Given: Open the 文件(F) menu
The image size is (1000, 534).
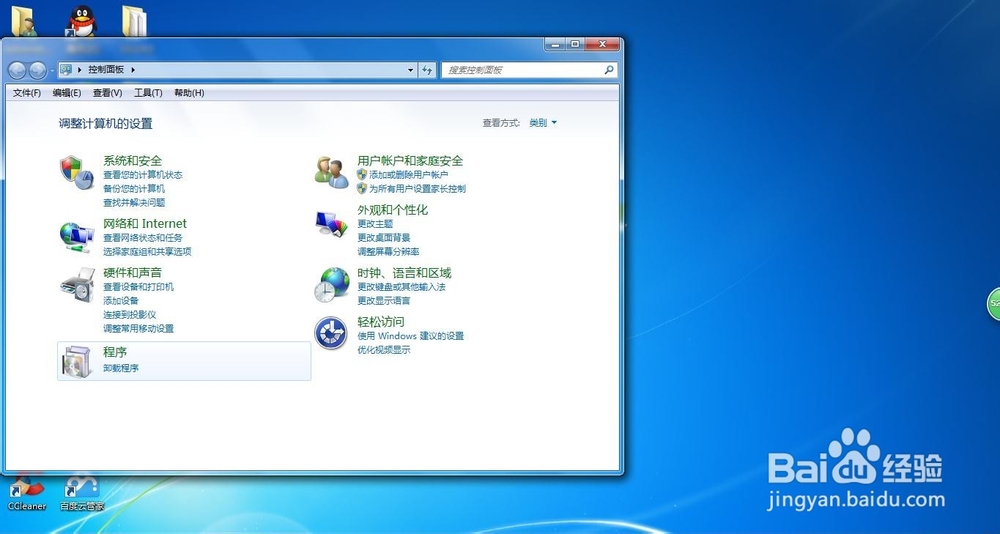Looking at the screenshot, I should click(x=27, y=93).
